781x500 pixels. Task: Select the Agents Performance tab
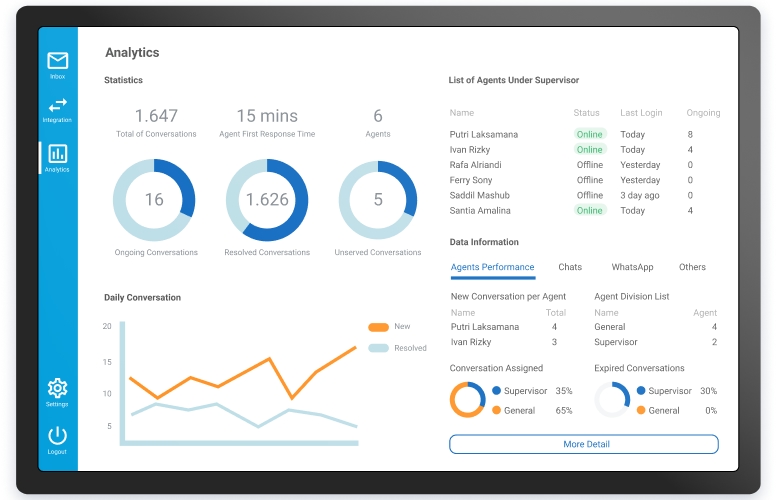pos(492,267)
